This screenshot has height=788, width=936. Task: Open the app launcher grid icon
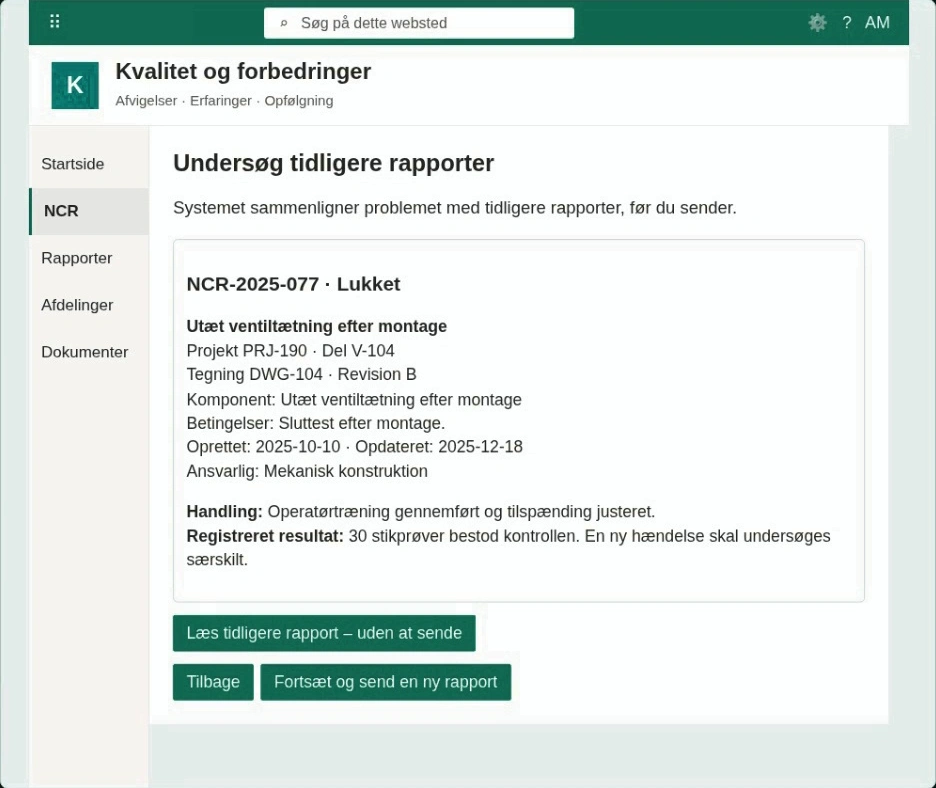tap(54, 22)
